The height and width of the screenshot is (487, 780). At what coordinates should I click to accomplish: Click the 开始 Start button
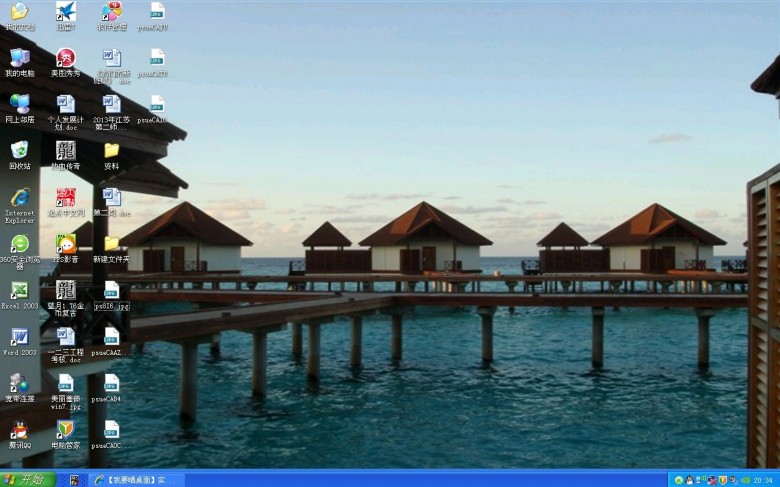[27, 479]
